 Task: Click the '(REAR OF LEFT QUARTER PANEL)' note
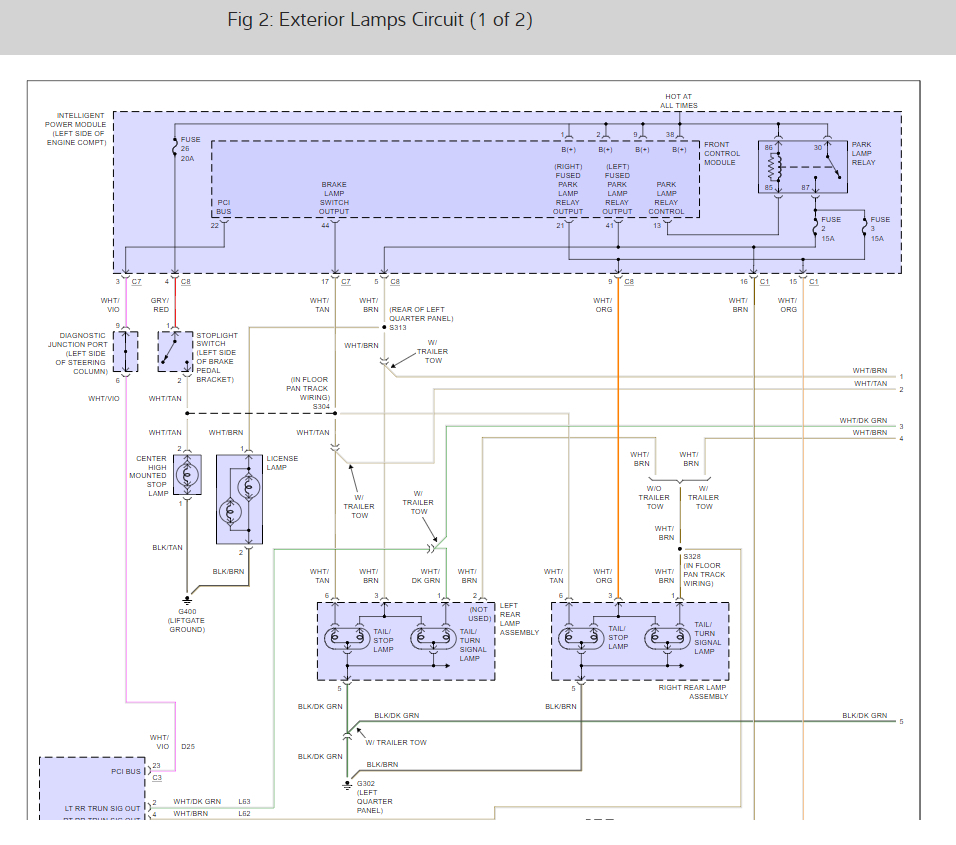(x=421, y=314)
